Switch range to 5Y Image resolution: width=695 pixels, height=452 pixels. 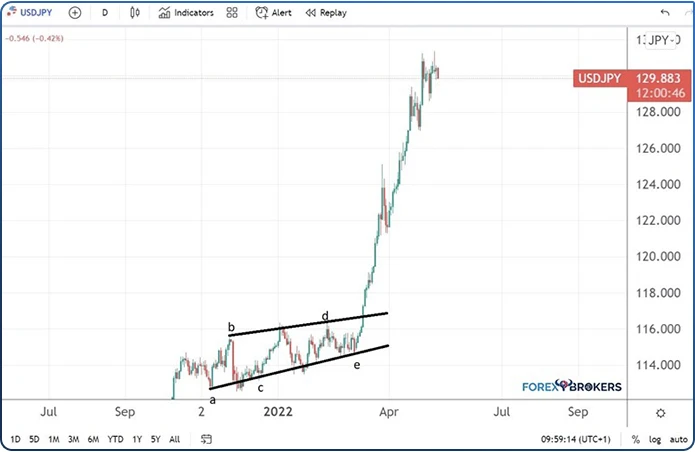click(155, 439)
